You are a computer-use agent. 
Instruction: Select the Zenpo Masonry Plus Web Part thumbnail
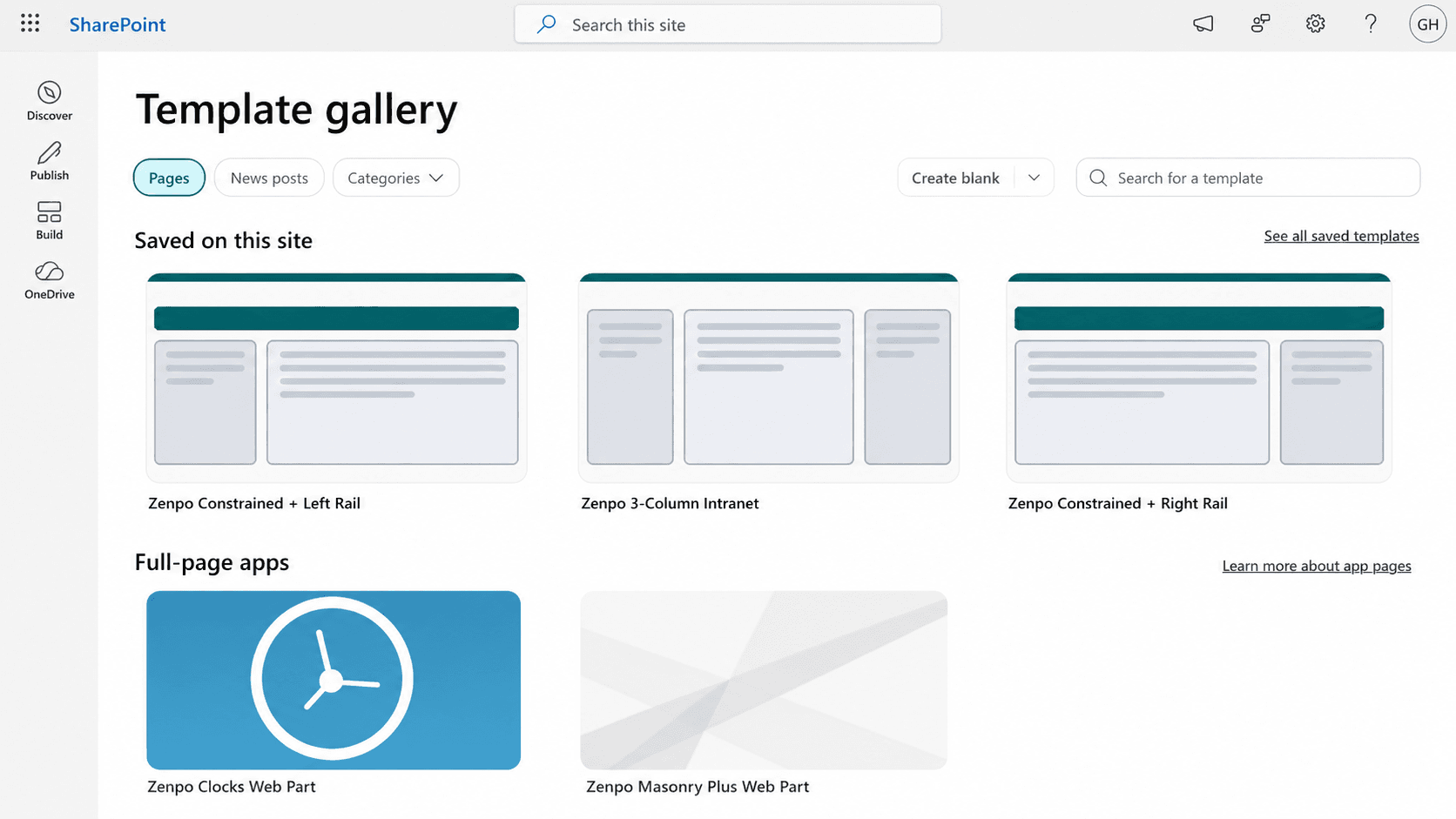pos(764,680)
